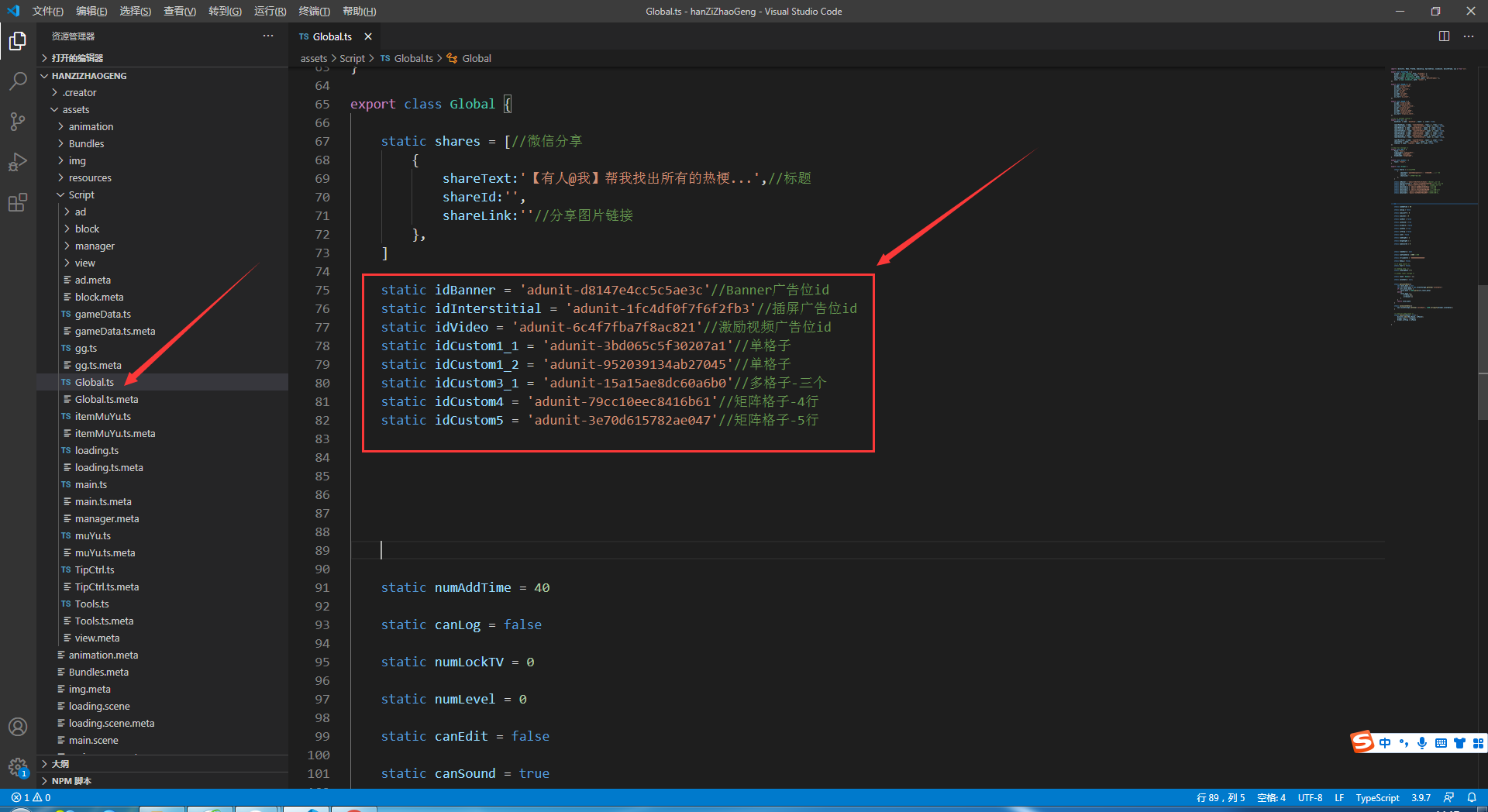Open loading.ts in the explorer

click(163, 450)
